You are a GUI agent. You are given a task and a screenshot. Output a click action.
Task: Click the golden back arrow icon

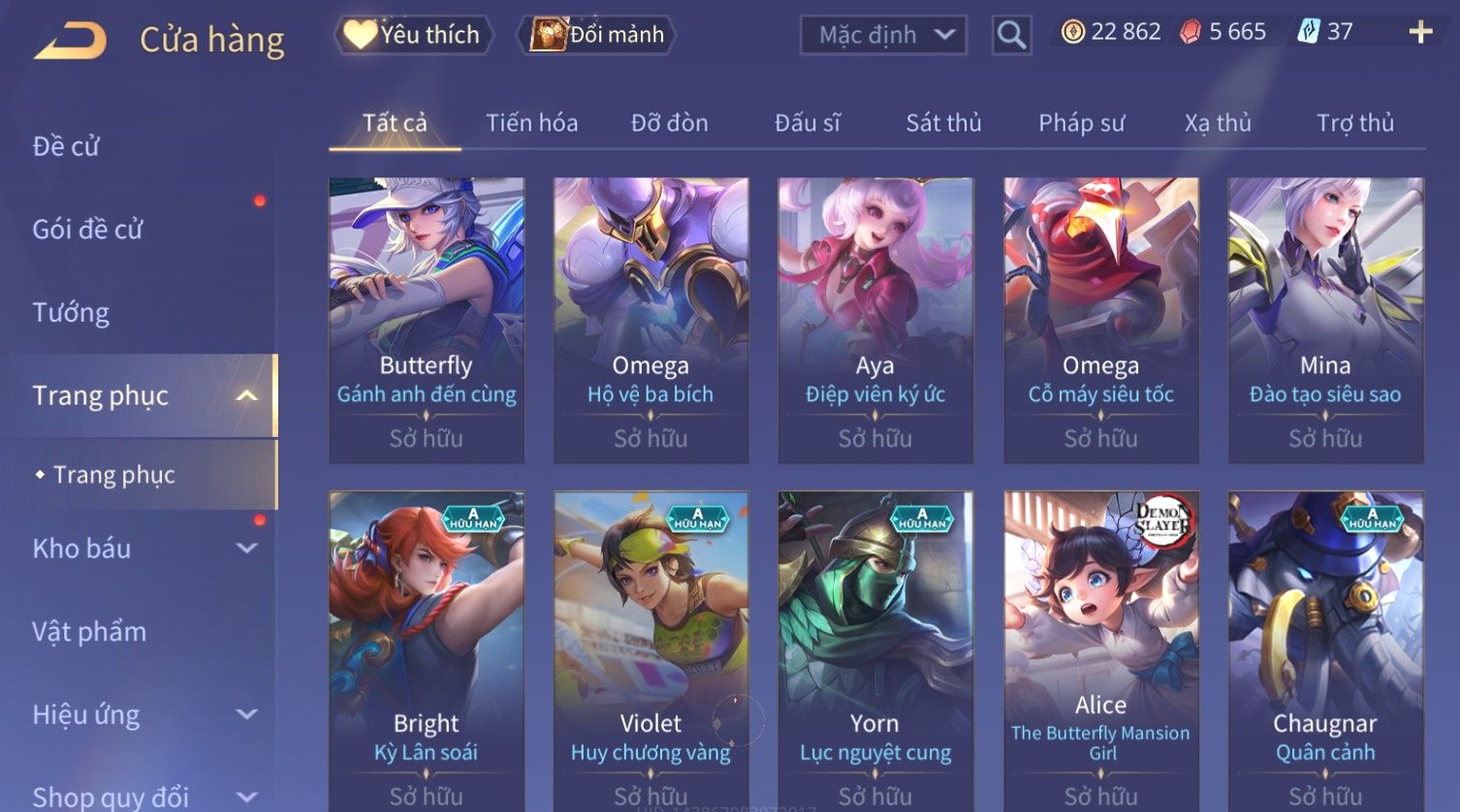point(70,41)
